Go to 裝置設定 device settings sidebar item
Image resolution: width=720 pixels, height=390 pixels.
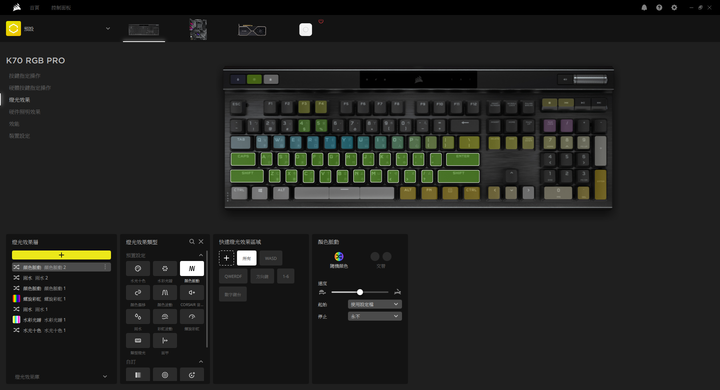click(x=19, y=136)
